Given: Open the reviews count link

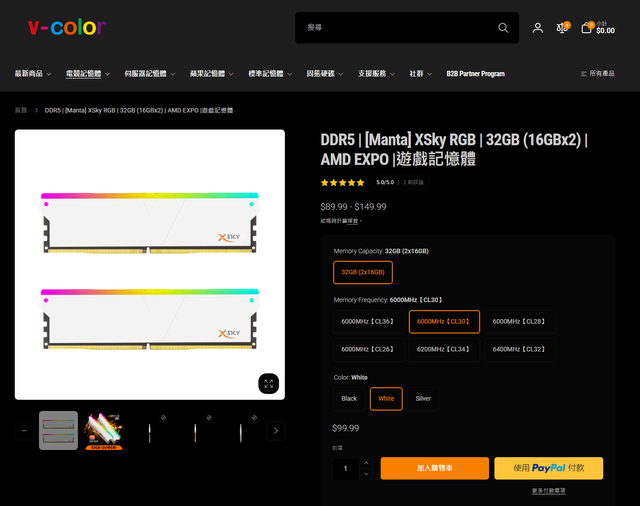Looking at the screenshot, I should click(x=413, y=182).
